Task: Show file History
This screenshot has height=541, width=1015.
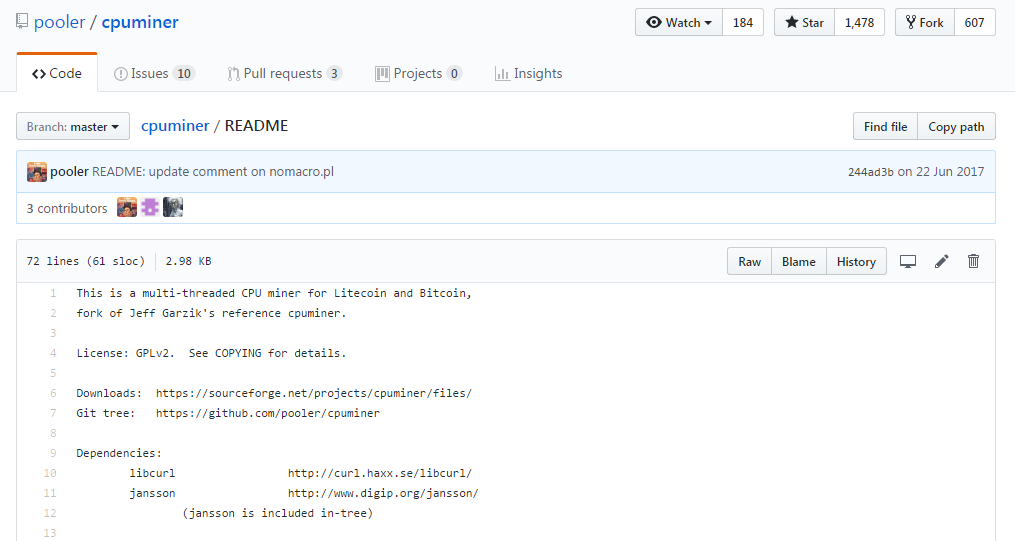Action: [x=856, y=262]
